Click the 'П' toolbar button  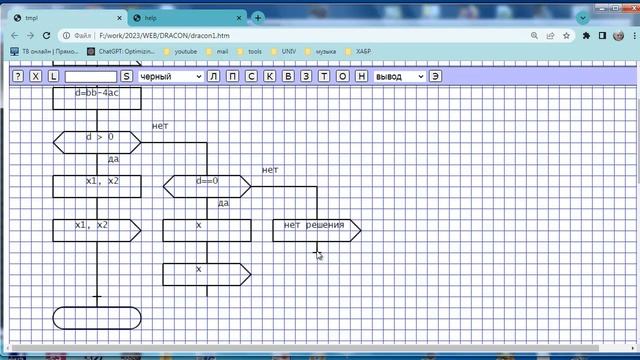[x=232, y=76]
